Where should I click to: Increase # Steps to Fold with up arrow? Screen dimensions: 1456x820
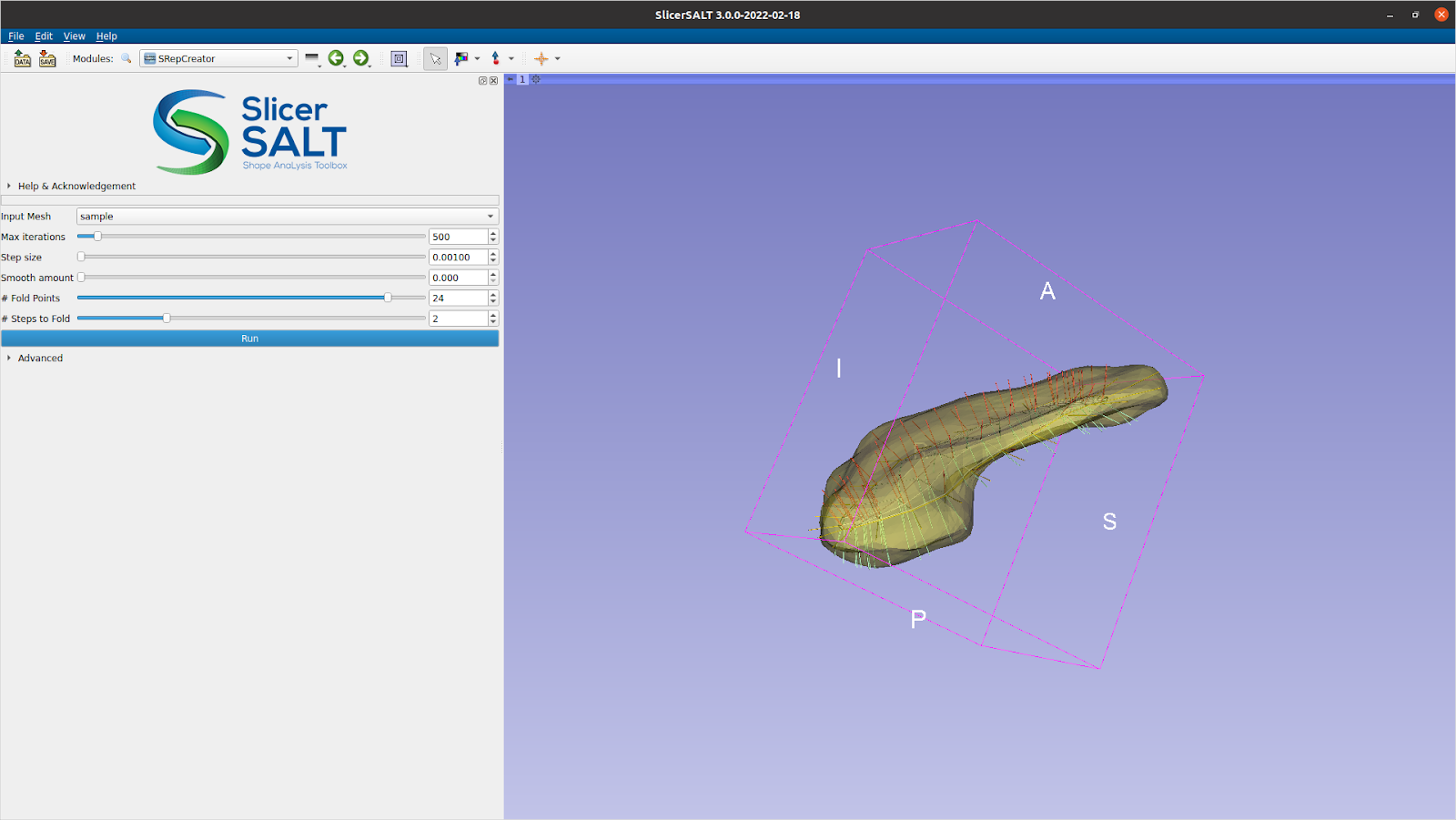pyautogui.click(x=493, y=315)
